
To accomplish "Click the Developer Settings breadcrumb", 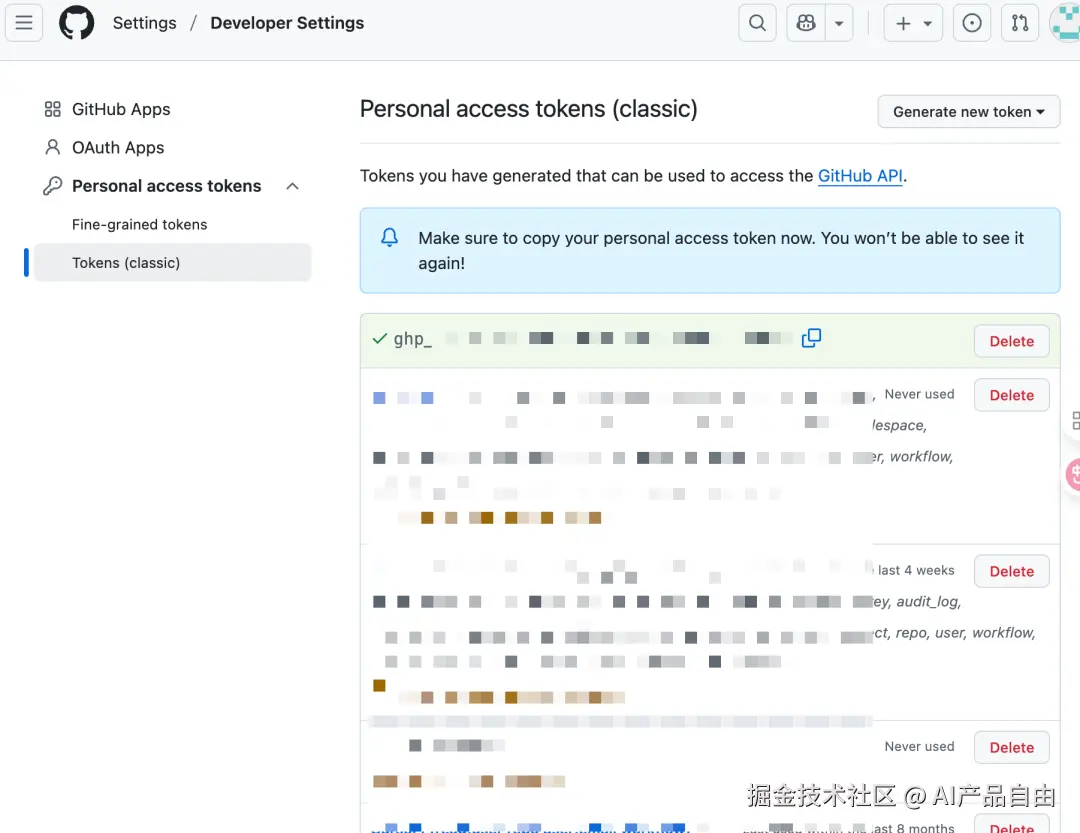I will (287, 22).
